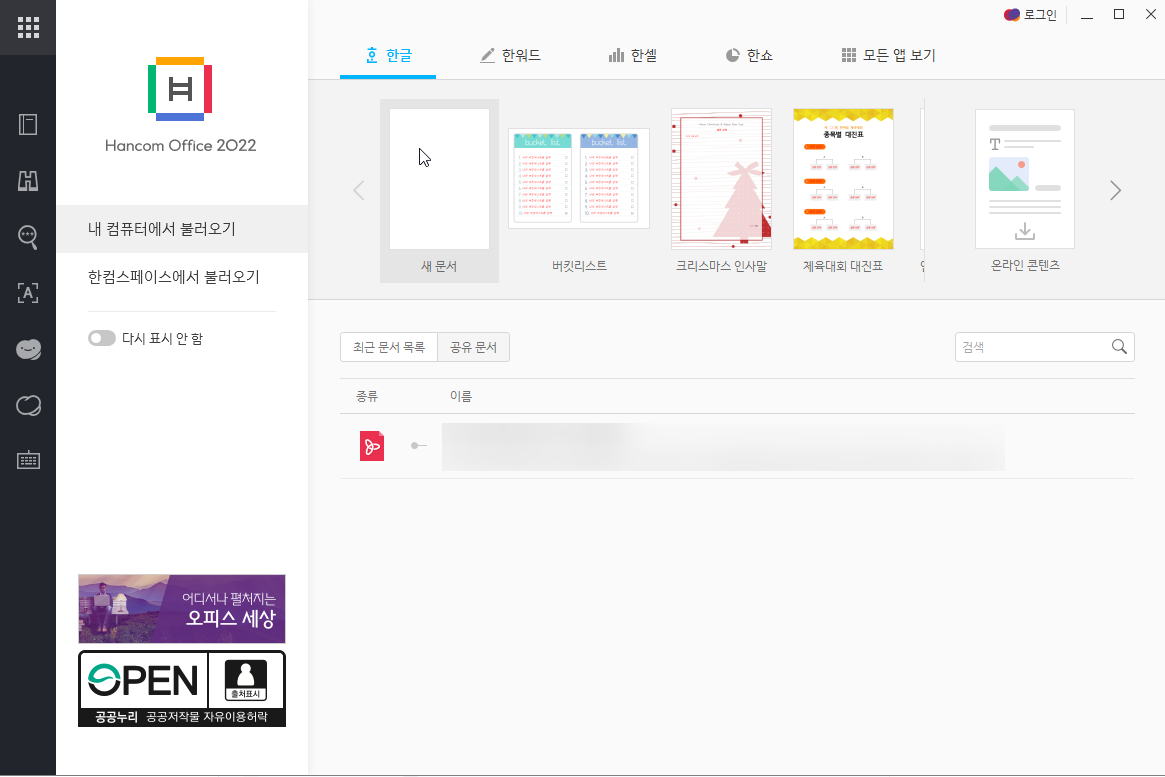Enable the 다시 표시 안 함 toggle

click(102, 338)
